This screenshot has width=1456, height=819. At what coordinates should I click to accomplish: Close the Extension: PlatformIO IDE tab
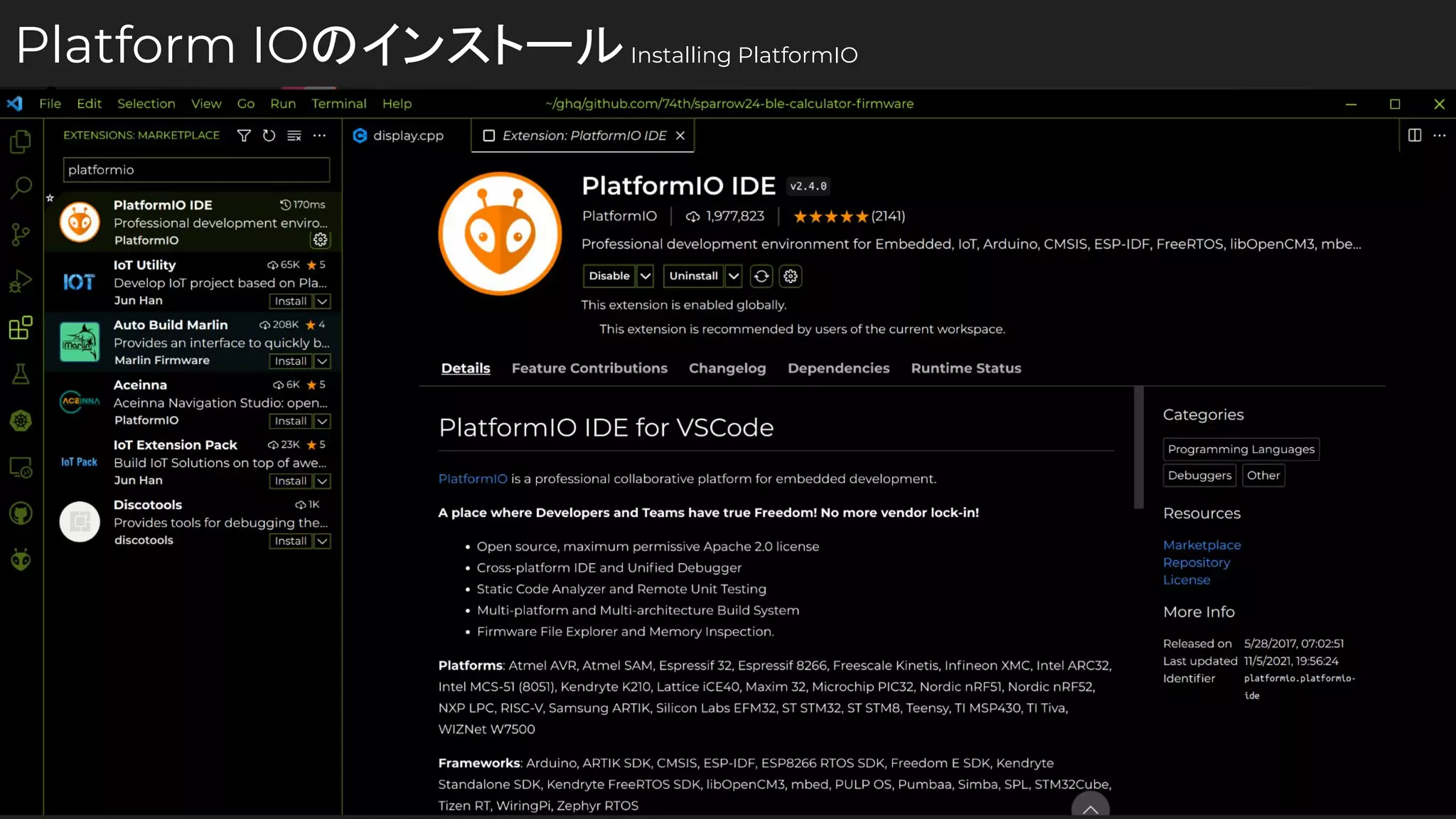click(680, 135)
